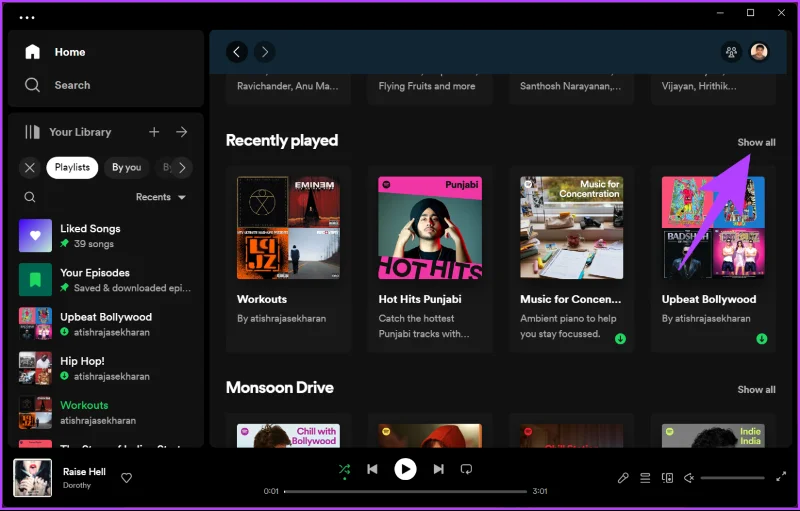This screenshot has height=511, width=800.
Task: Toggle repeat mode
Action: (x=466, y=469)
